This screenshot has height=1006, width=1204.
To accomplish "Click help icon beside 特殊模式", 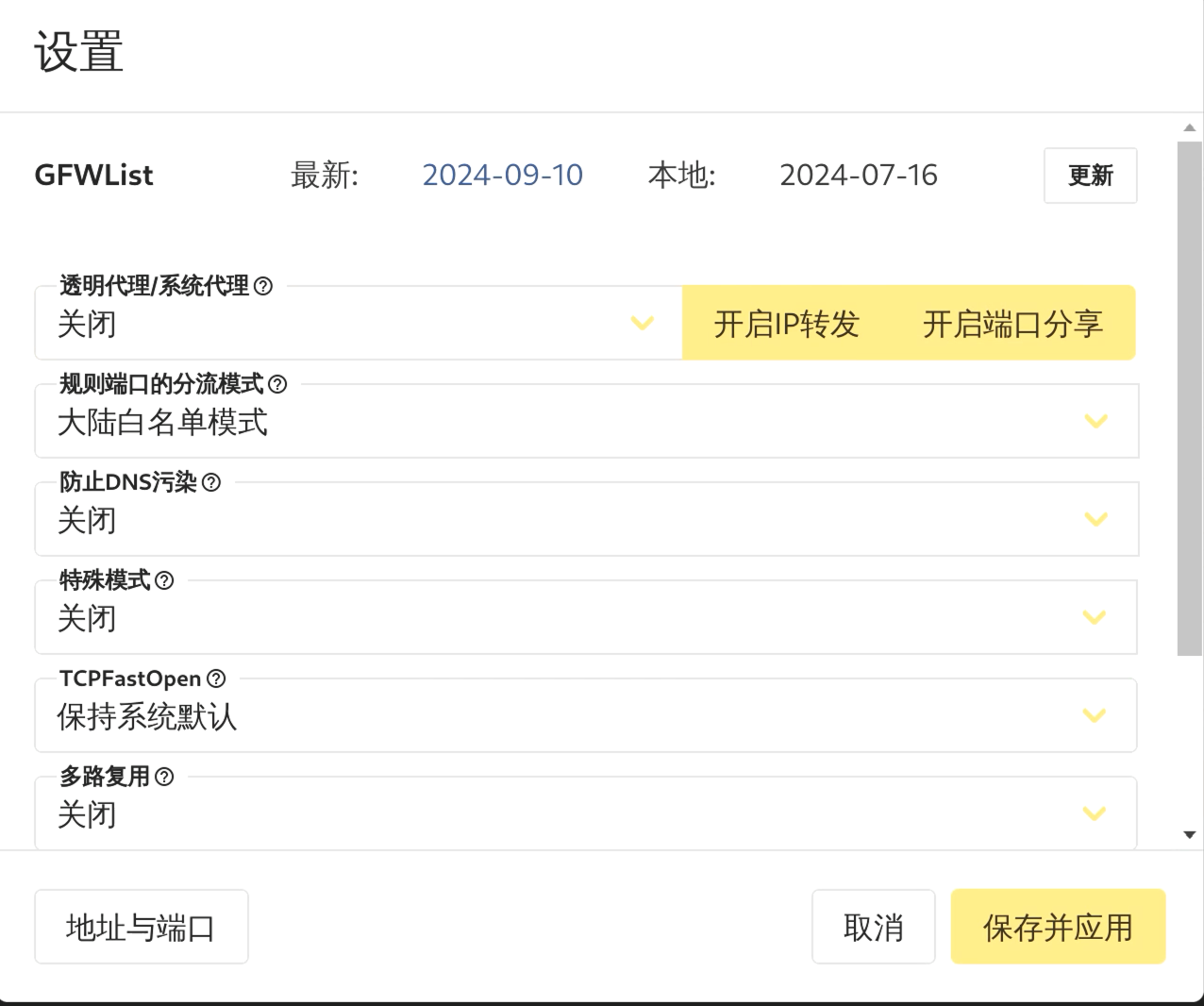I will click(x=164, y=580).
